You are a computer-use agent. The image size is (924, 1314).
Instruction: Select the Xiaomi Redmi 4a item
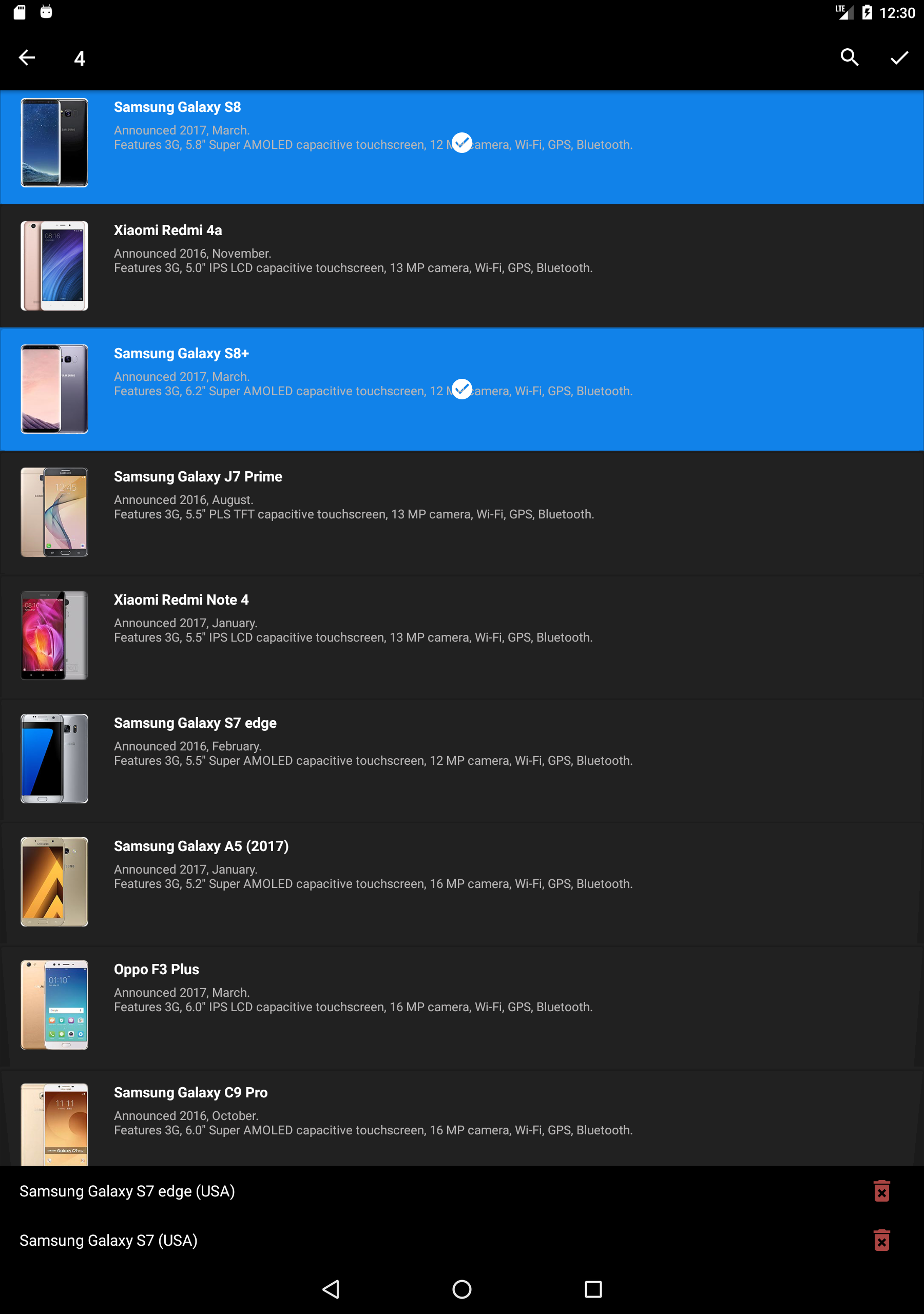click(462, 266)
